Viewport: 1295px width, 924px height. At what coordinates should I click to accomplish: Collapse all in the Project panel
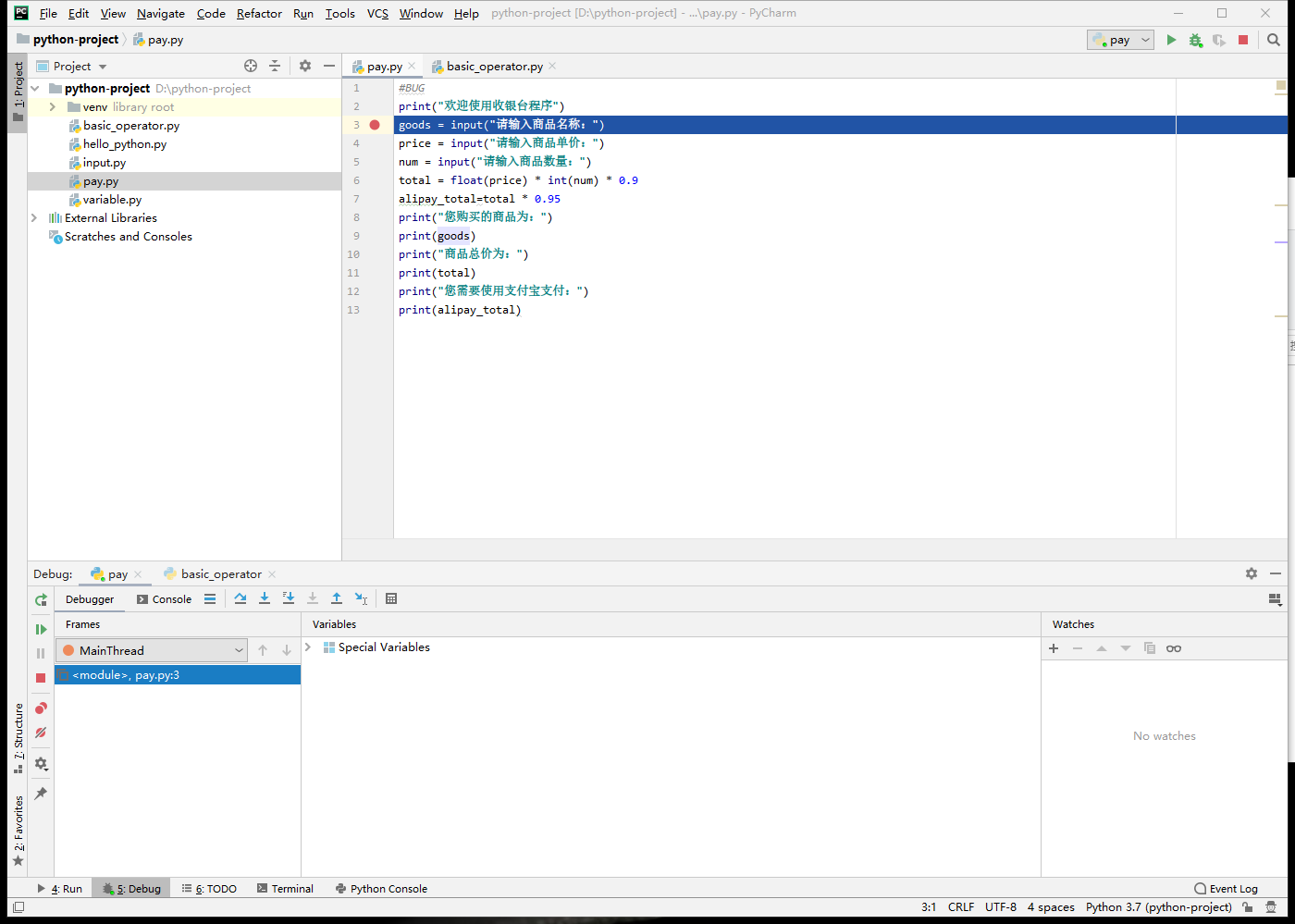point(275,66)
